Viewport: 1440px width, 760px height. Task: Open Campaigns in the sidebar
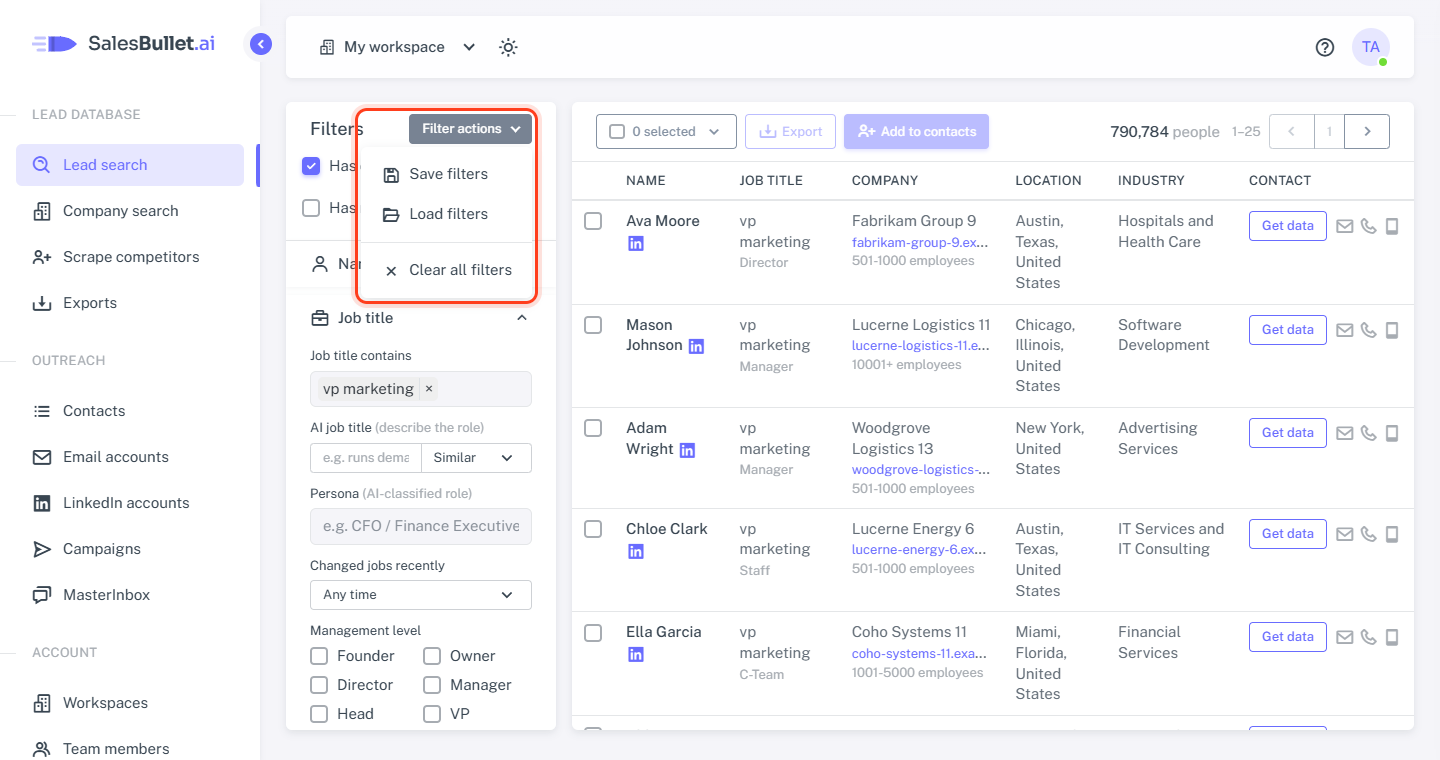point(130,549)
